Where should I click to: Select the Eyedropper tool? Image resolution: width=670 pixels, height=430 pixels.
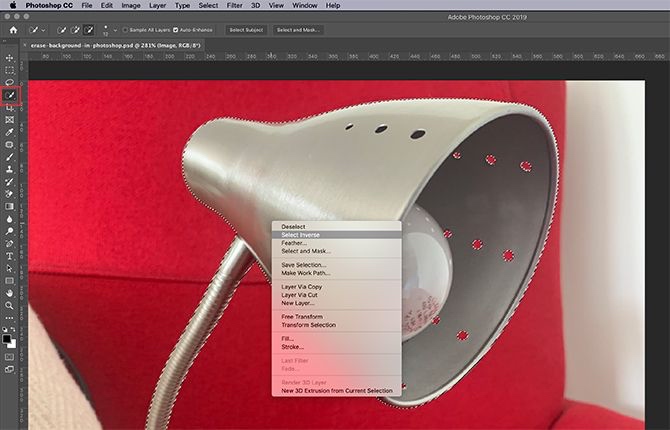tap(9, 132)
